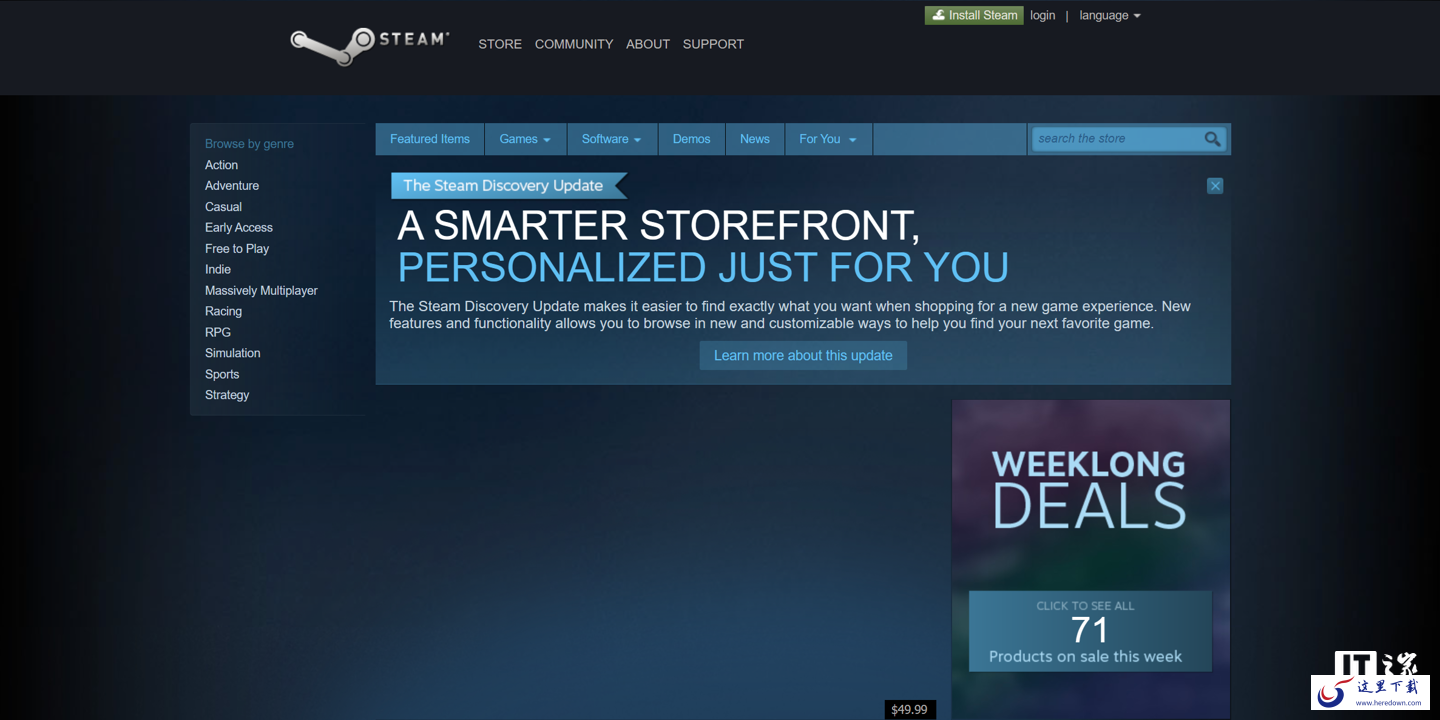Browse the Simulation genre
This screenshot has width=1440, height=720.
tap(233, 353)
